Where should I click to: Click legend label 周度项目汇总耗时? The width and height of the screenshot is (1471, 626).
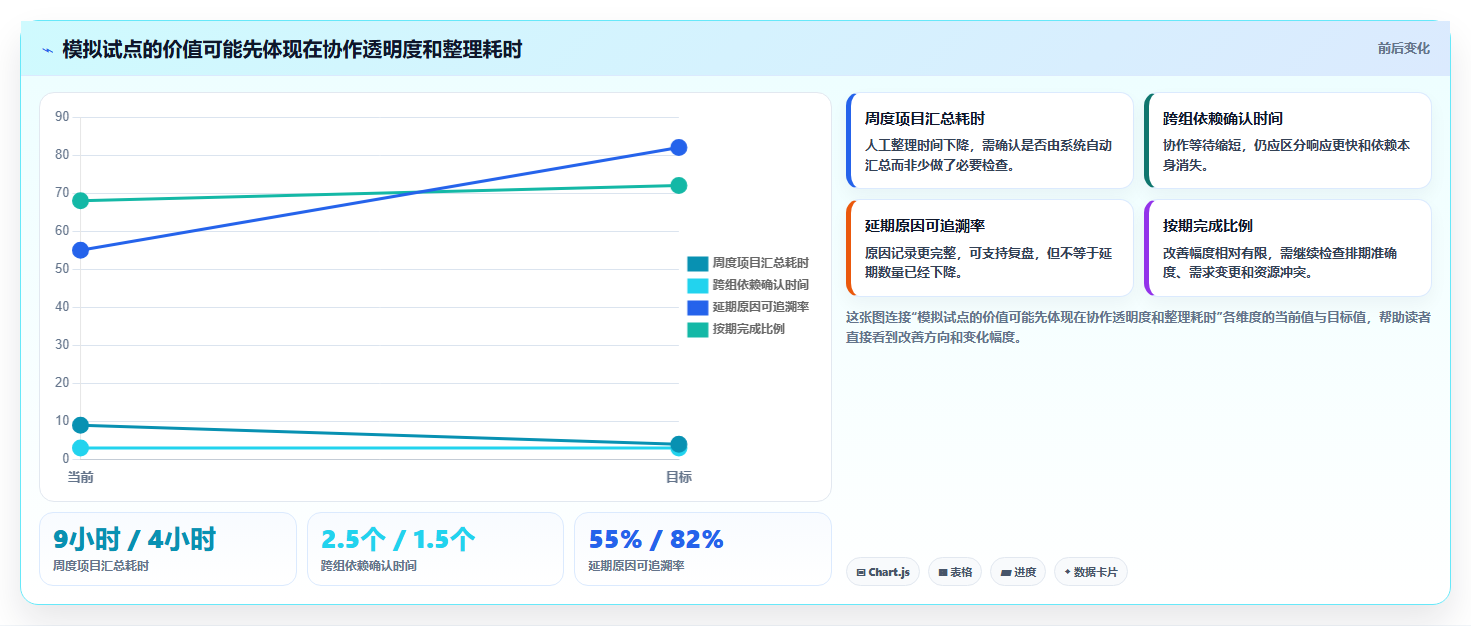[x=760, y=263]
